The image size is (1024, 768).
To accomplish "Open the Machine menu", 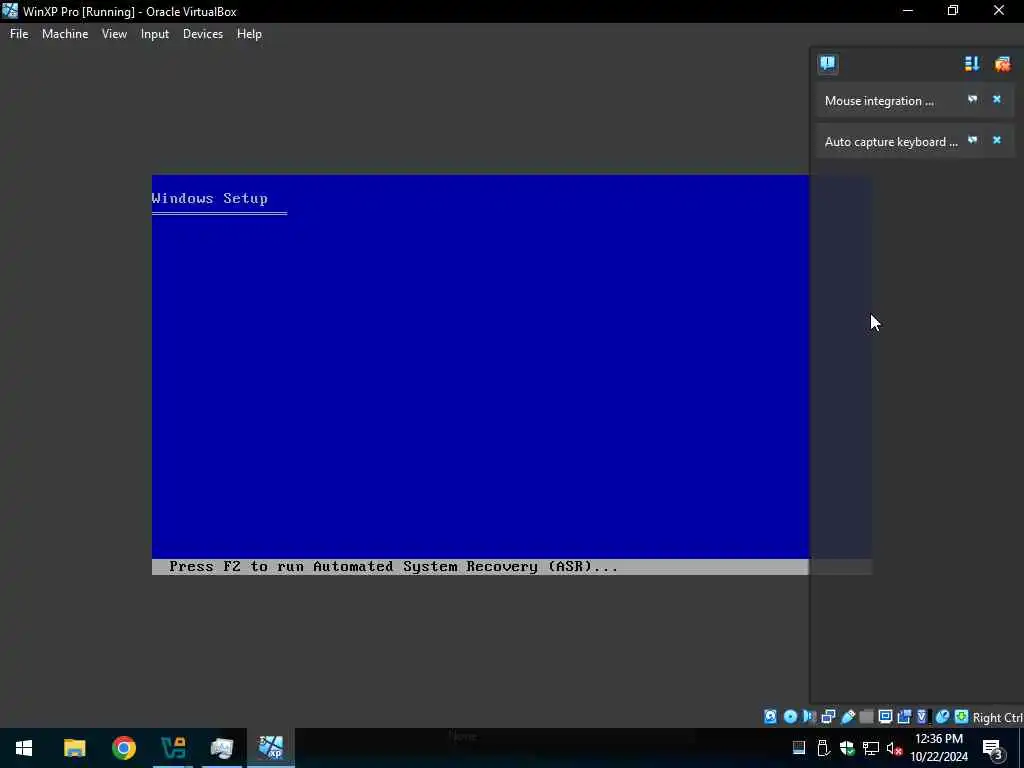I will pyautogui.click(x=65, y=34).
